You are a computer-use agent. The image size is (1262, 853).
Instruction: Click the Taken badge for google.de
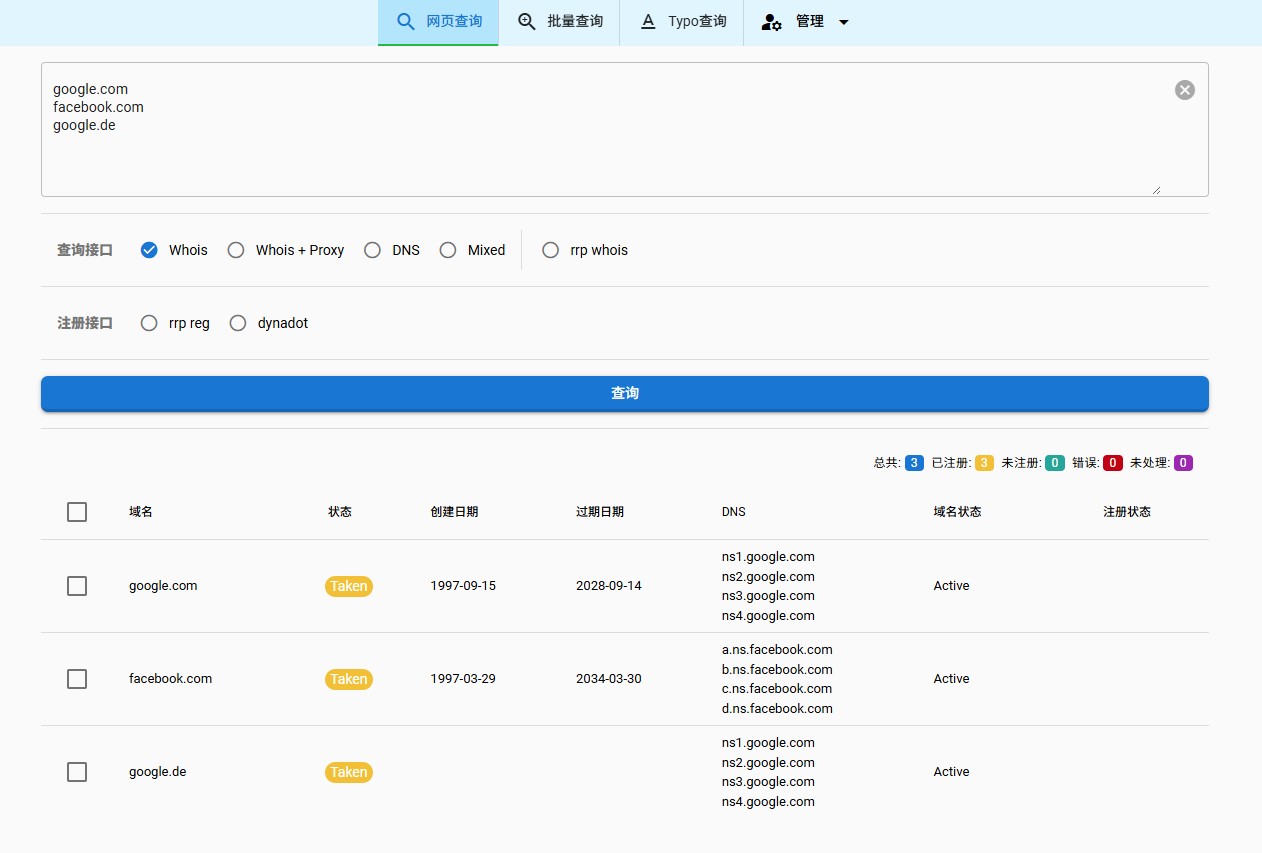(x=349, y=772)
